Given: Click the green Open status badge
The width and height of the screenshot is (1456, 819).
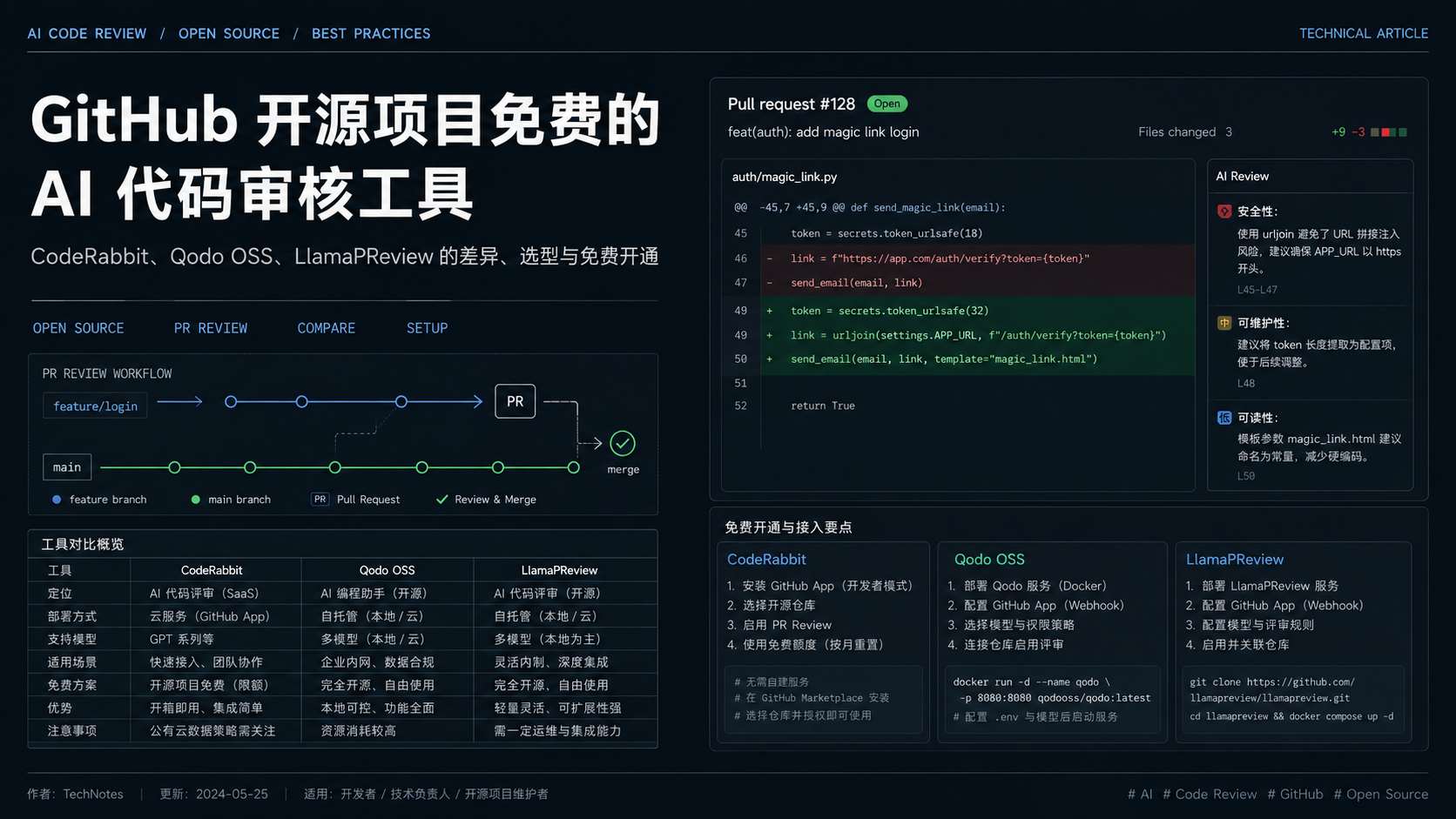Looking at the screenshot, I should pyautogui.click(x=887, y=104).
